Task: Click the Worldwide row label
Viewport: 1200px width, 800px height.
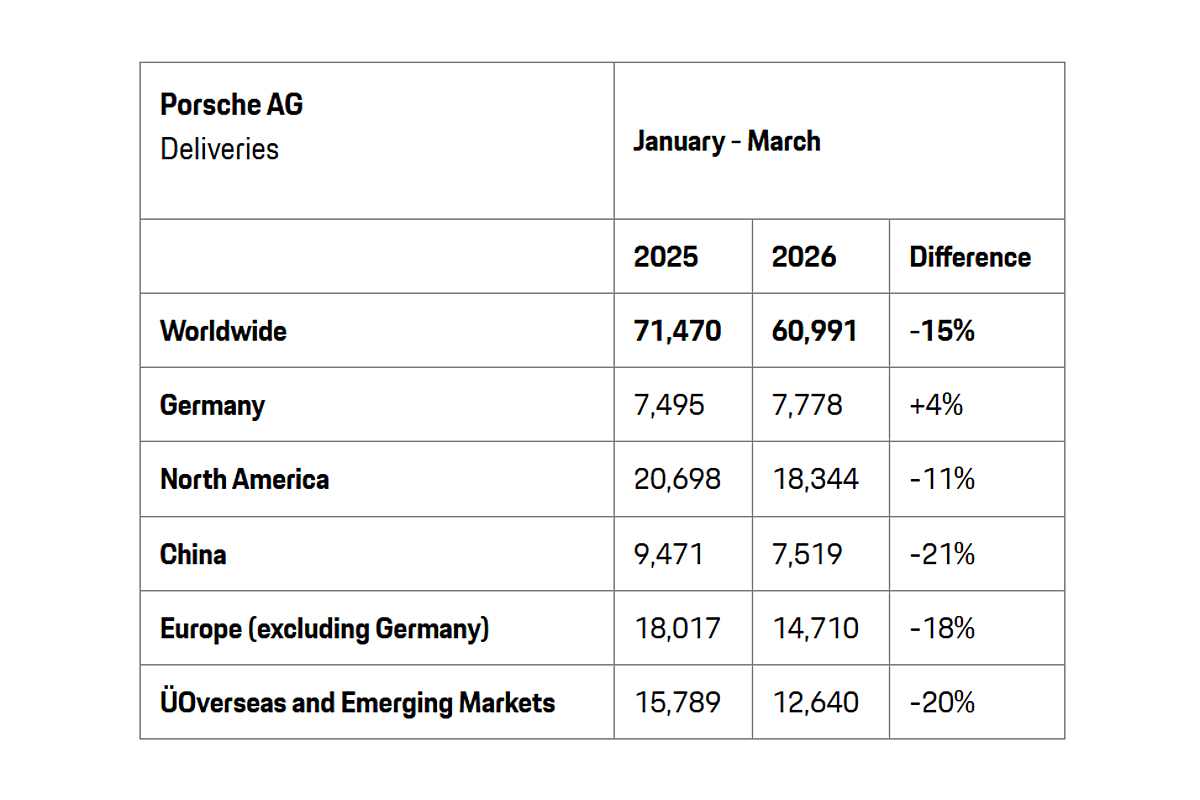Action: pyautogui.click(x=223, y=331)
